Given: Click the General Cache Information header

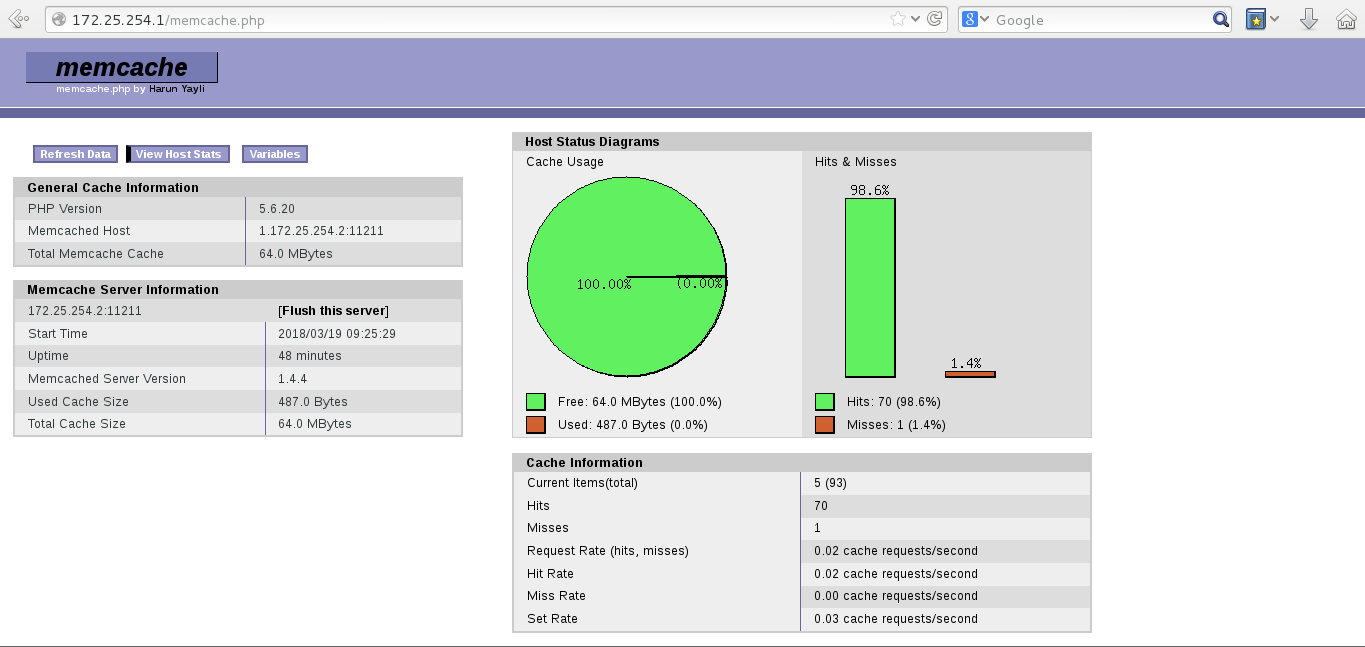Looking at the screenshot, I should [238, 187].
